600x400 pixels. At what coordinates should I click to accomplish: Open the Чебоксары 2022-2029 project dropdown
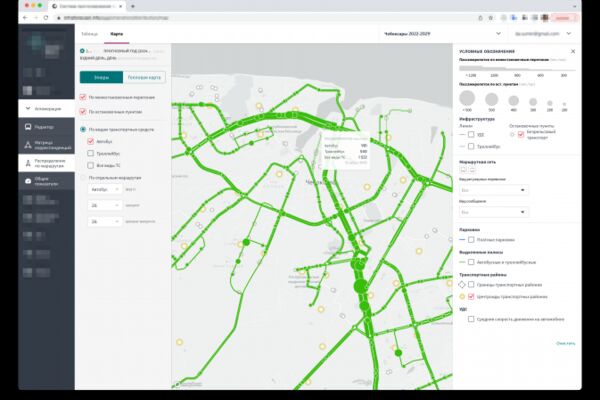(442, 34)
